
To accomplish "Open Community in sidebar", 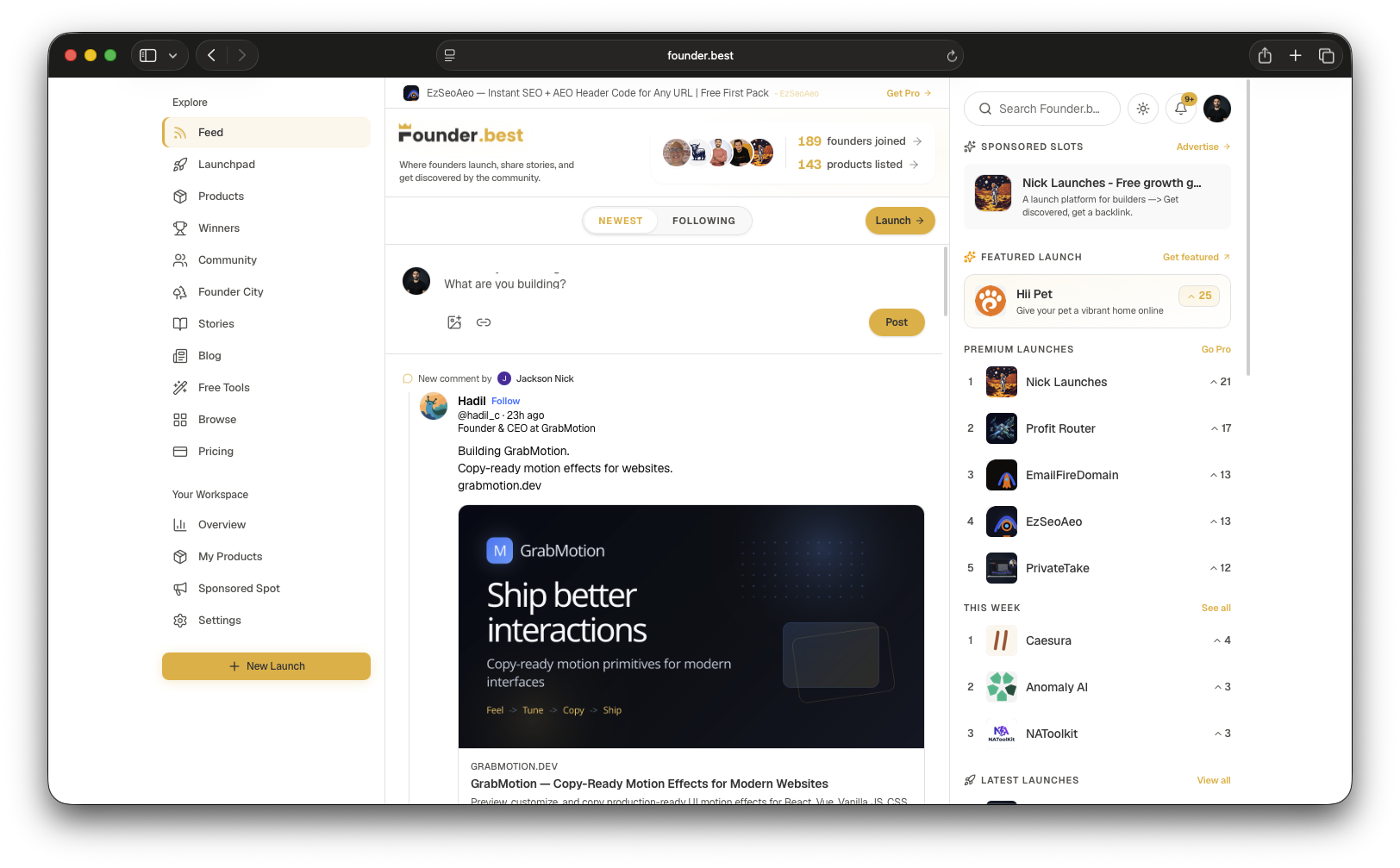I will 266,260.
